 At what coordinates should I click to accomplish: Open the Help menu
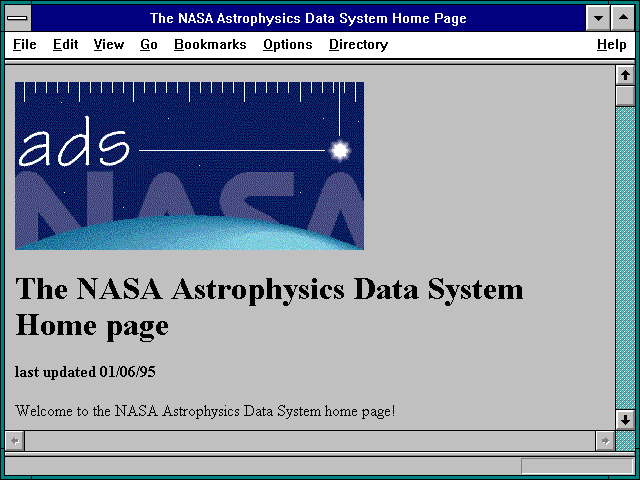pos(611,44)
